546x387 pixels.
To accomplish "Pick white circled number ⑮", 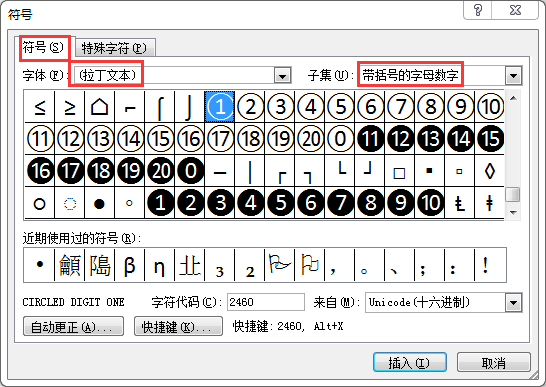I will tap(160, 139).
